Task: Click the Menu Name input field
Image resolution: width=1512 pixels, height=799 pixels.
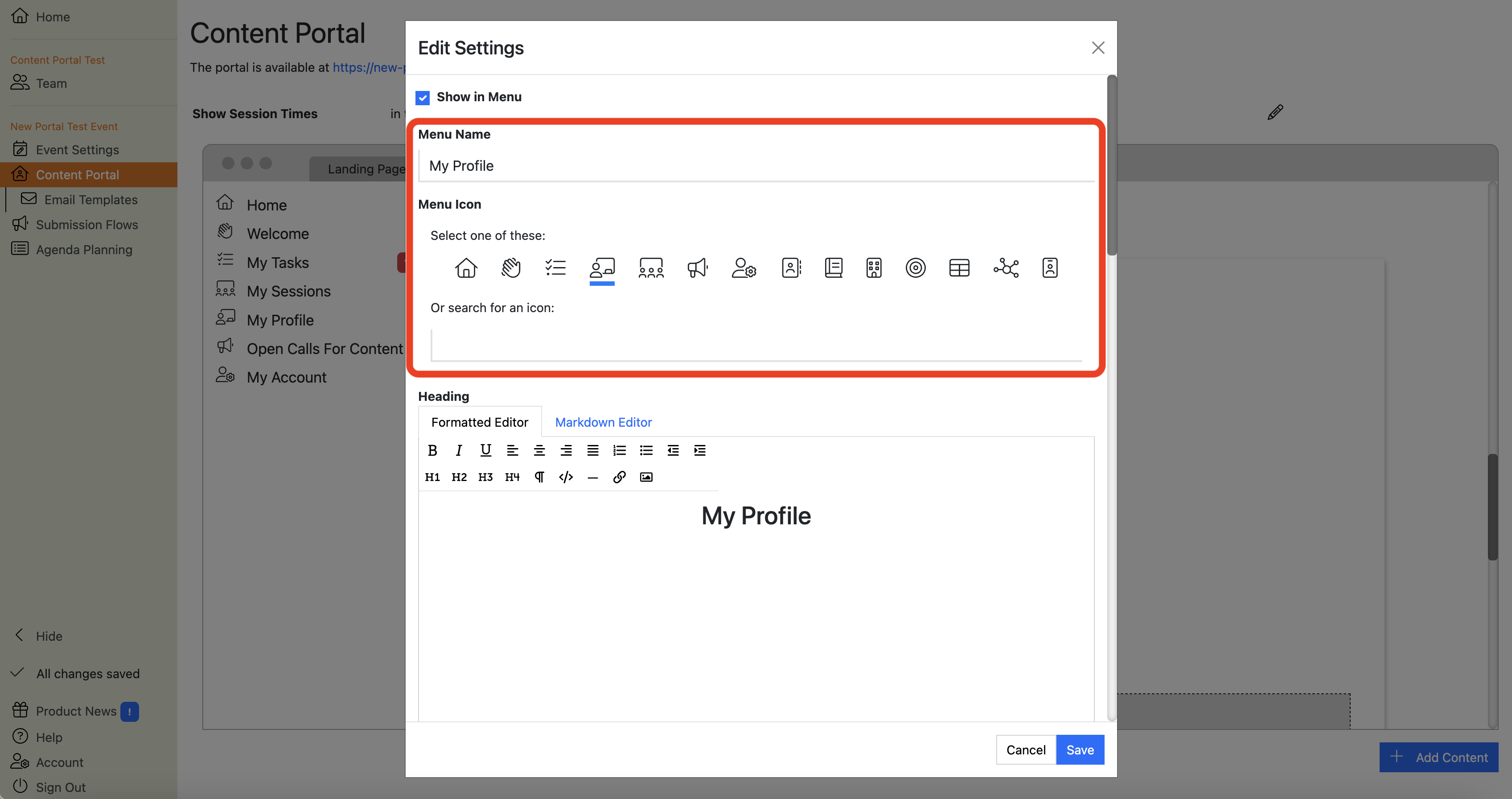Action: click(x=756, y=165)
